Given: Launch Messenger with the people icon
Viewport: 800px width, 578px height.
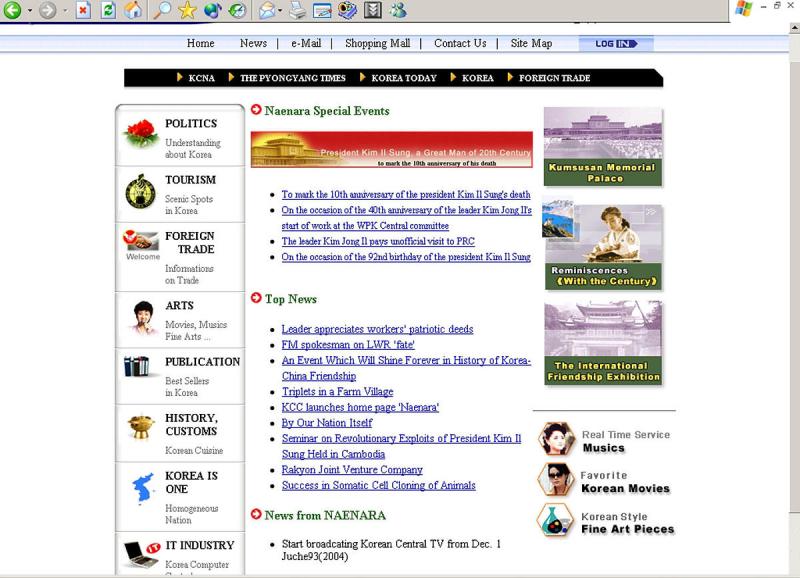Looking at the screenshot, I should point(398,10).
